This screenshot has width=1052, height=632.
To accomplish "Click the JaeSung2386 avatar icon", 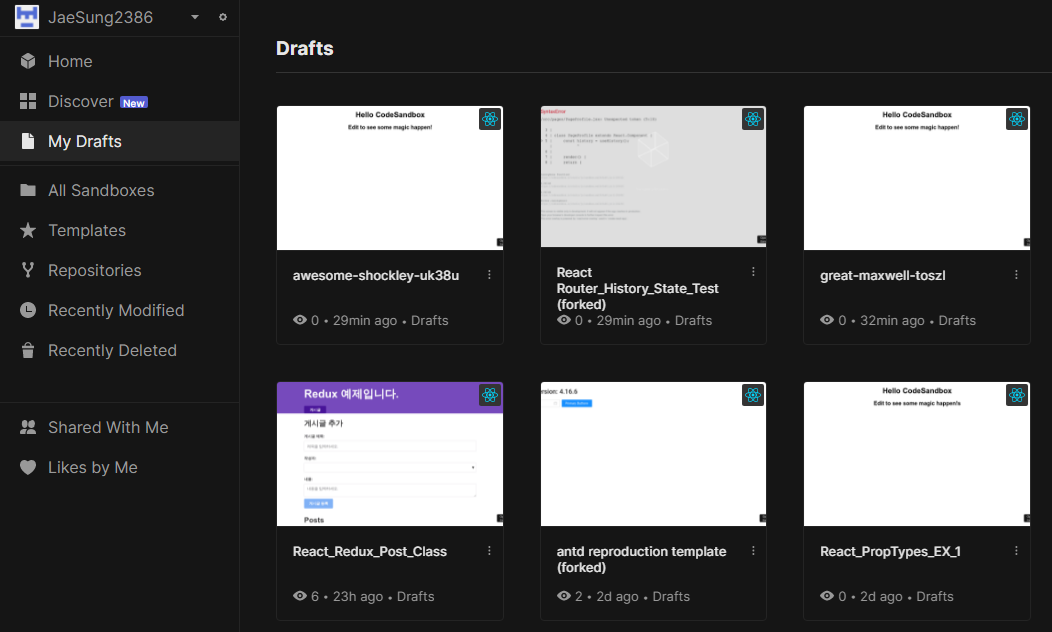I will click(27, 17).
